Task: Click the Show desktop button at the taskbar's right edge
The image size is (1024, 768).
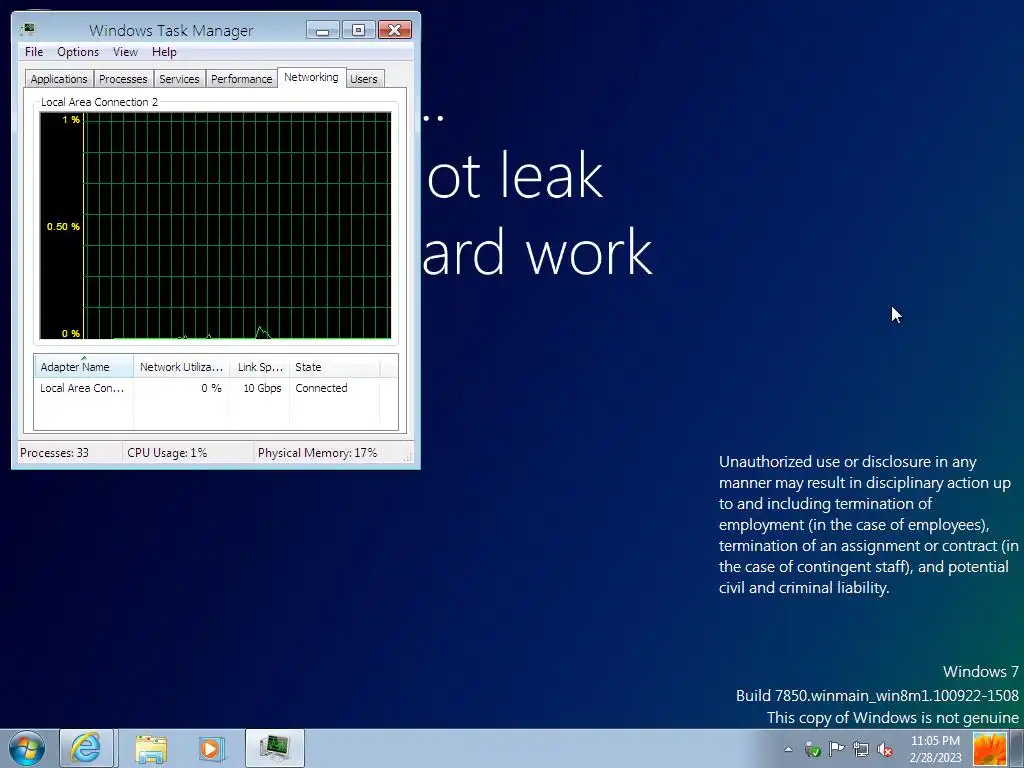Action: pyautogui.click(x=1017, y=748)
